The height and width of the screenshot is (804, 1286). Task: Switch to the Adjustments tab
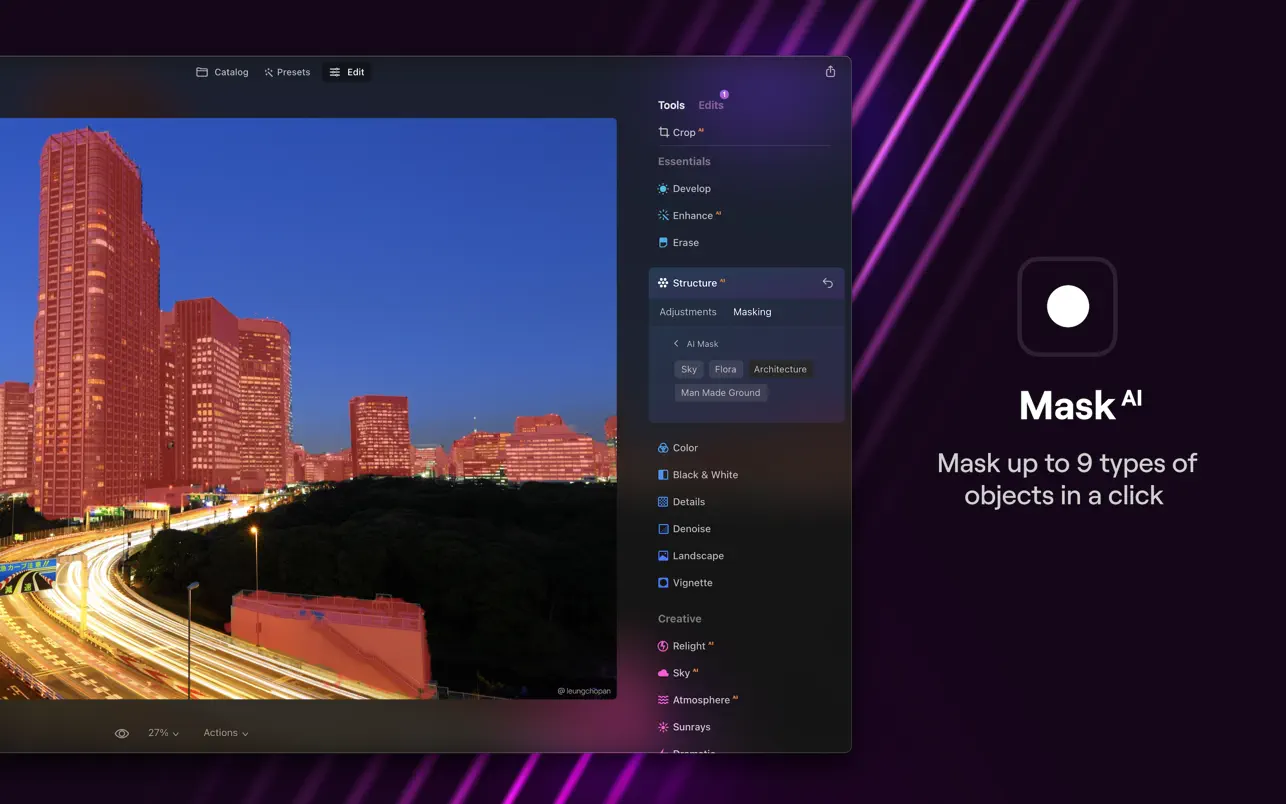(x=687, y=312)
